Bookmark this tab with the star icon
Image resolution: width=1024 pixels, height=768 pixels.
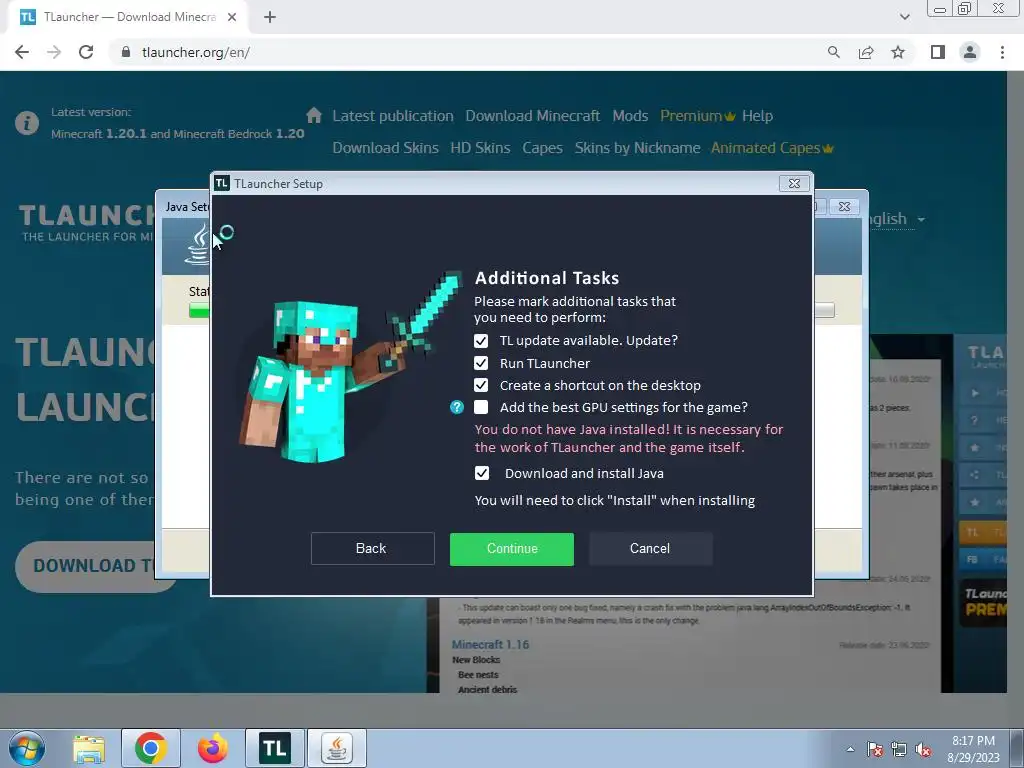[898, 52]
